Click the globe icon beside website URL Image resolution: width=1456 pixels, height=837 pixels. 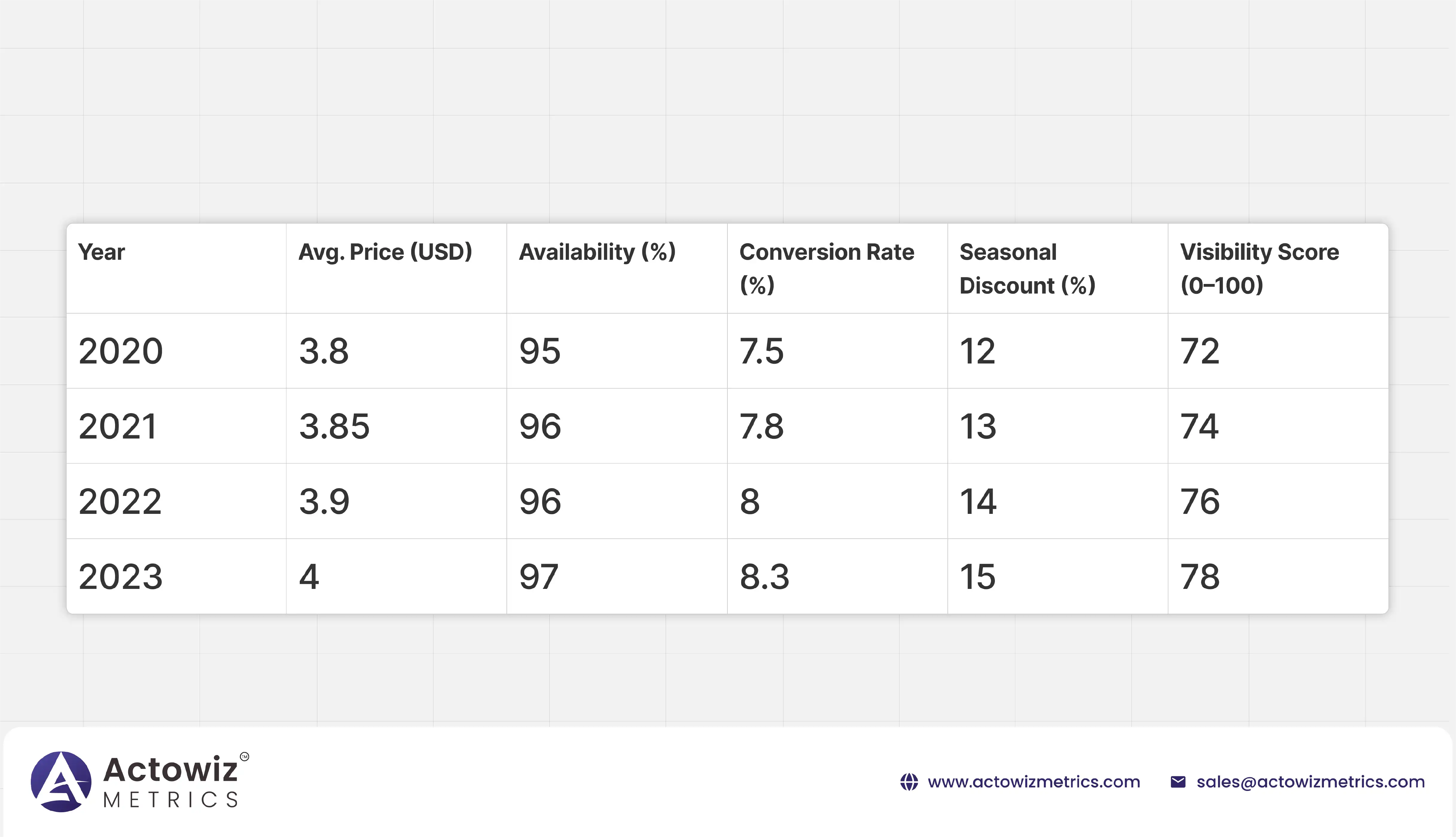909,782
